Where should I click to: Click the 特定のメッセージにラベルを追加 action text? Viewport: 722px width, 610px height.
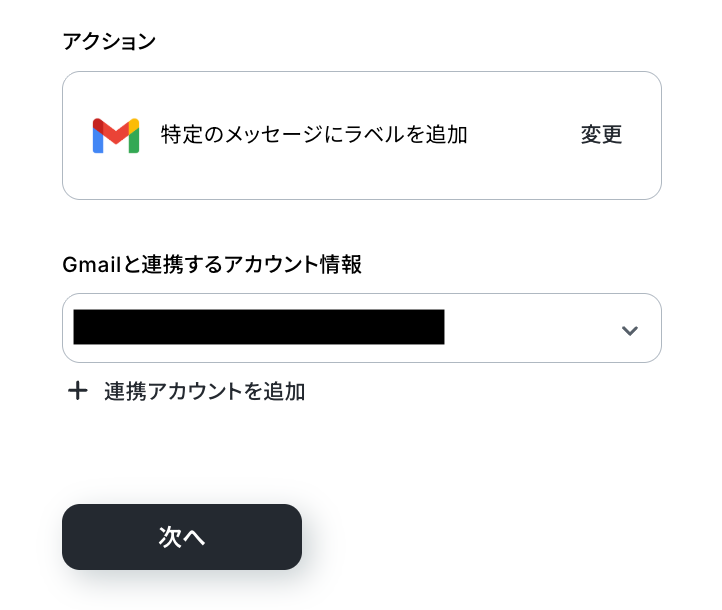(x=314, y=135)
